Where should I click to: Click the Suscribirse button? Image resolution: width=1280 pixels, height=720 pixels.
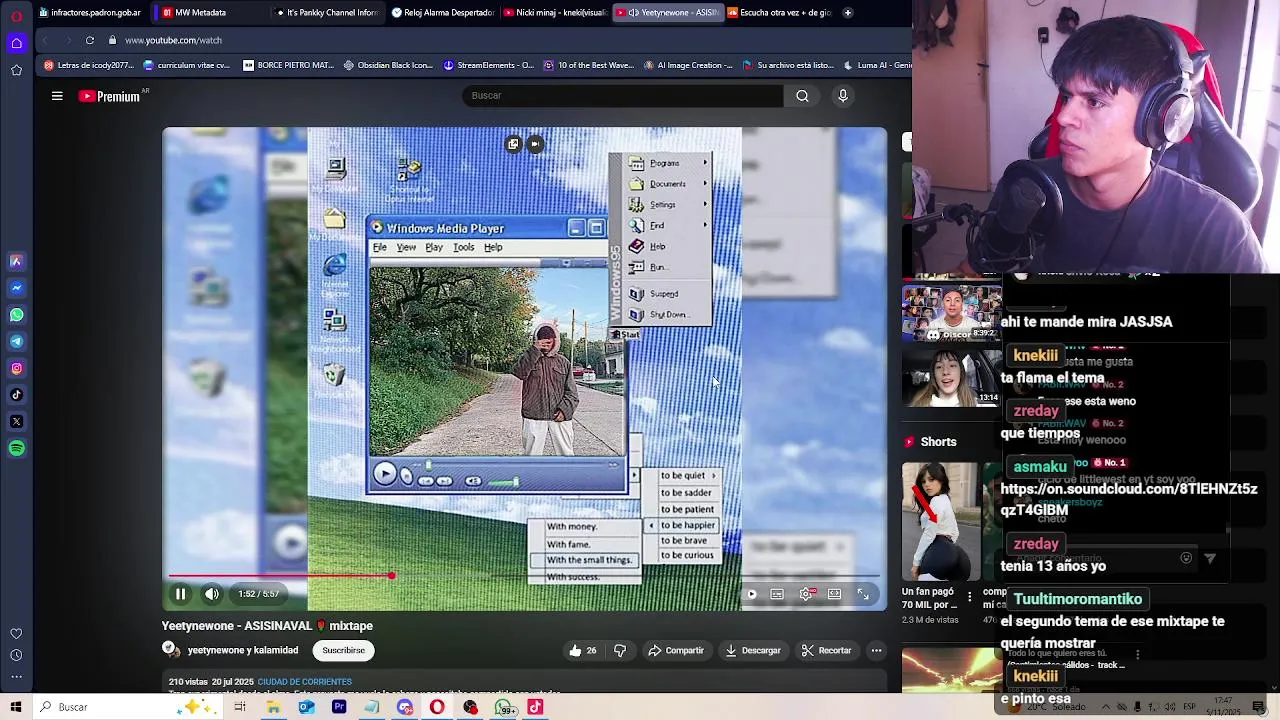(x=343, y=650)
